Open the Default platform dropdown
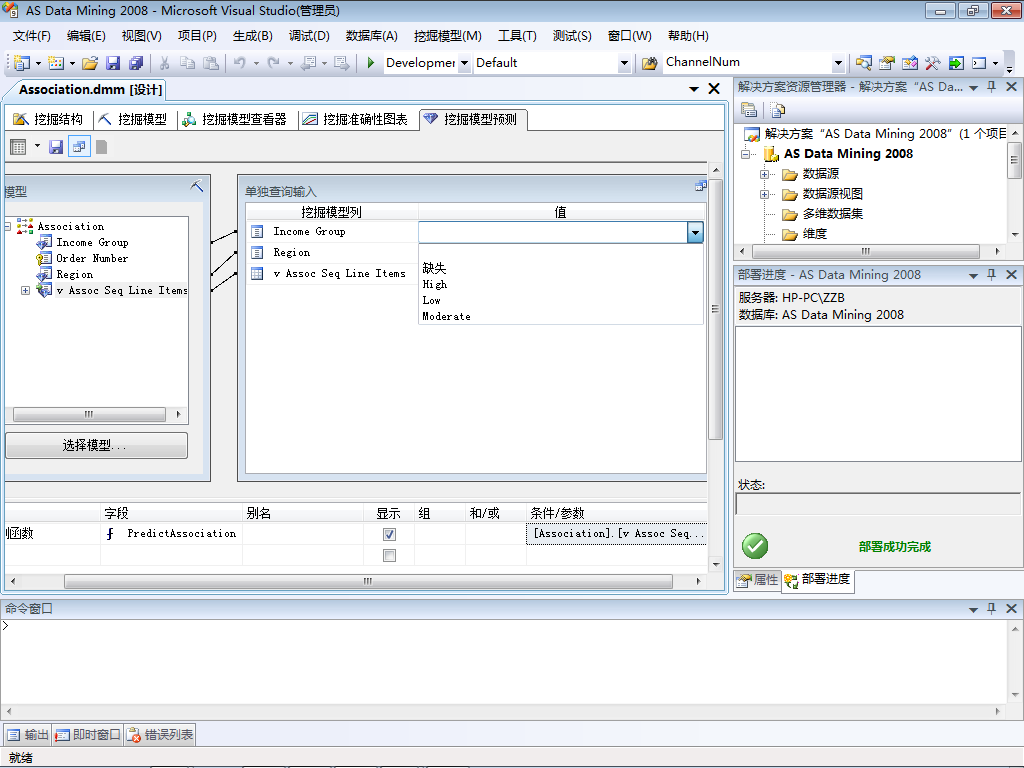1024x768 pixels. click(x=624, y=63)
